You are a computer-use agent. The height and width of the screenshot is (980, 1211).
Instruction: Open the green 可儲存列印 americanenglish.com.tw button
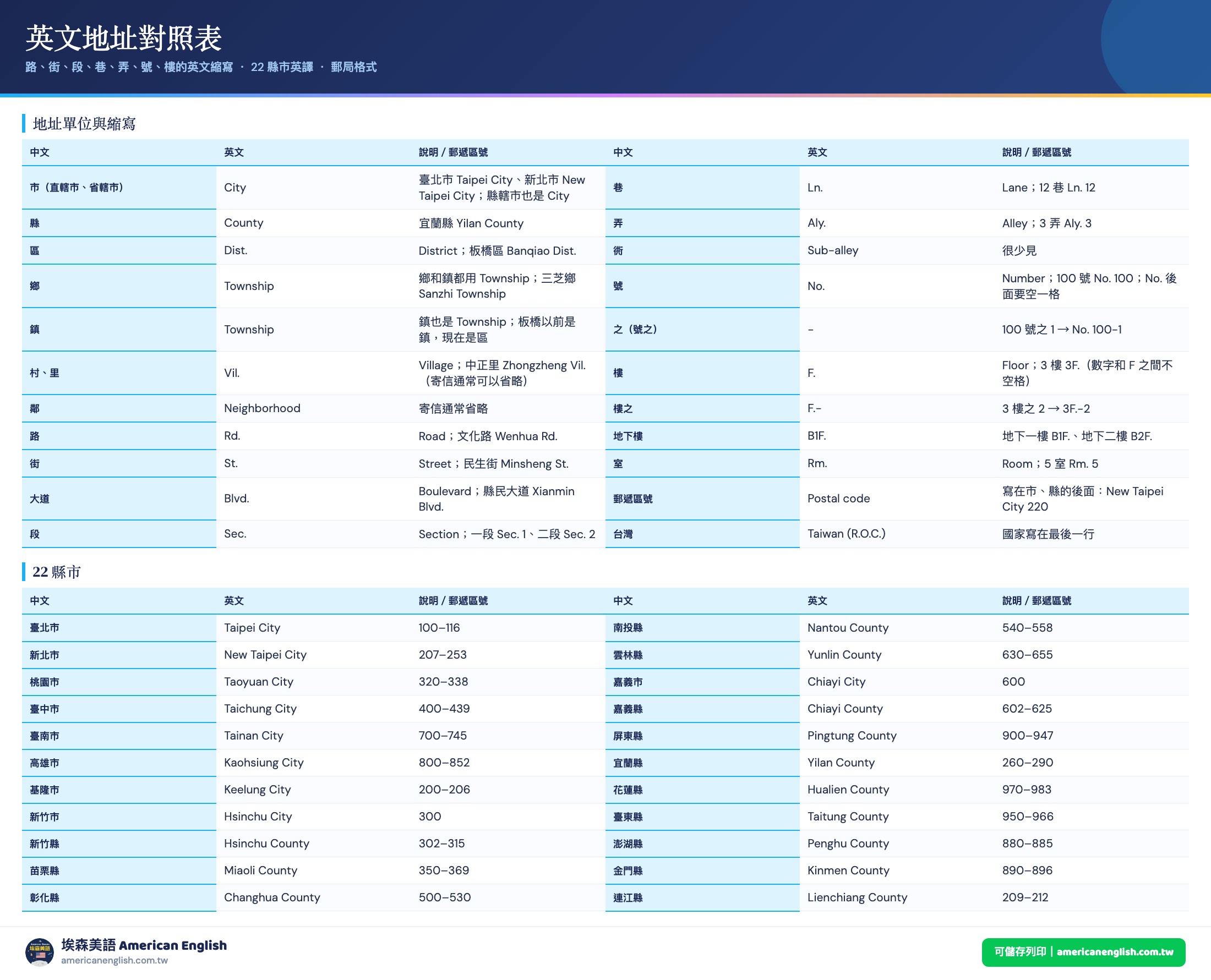point(1083,952)
